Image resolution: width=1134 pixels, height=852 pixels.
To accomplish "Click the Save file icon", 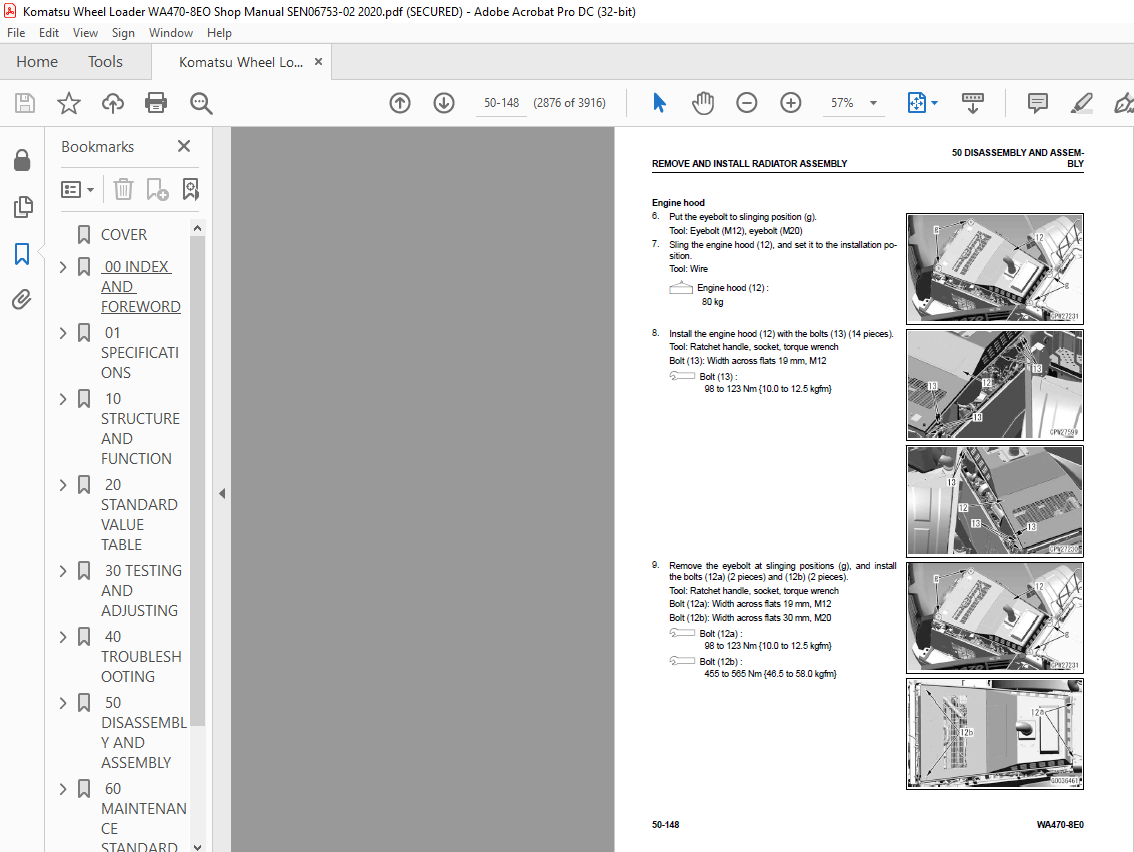I will click(25, 103).
